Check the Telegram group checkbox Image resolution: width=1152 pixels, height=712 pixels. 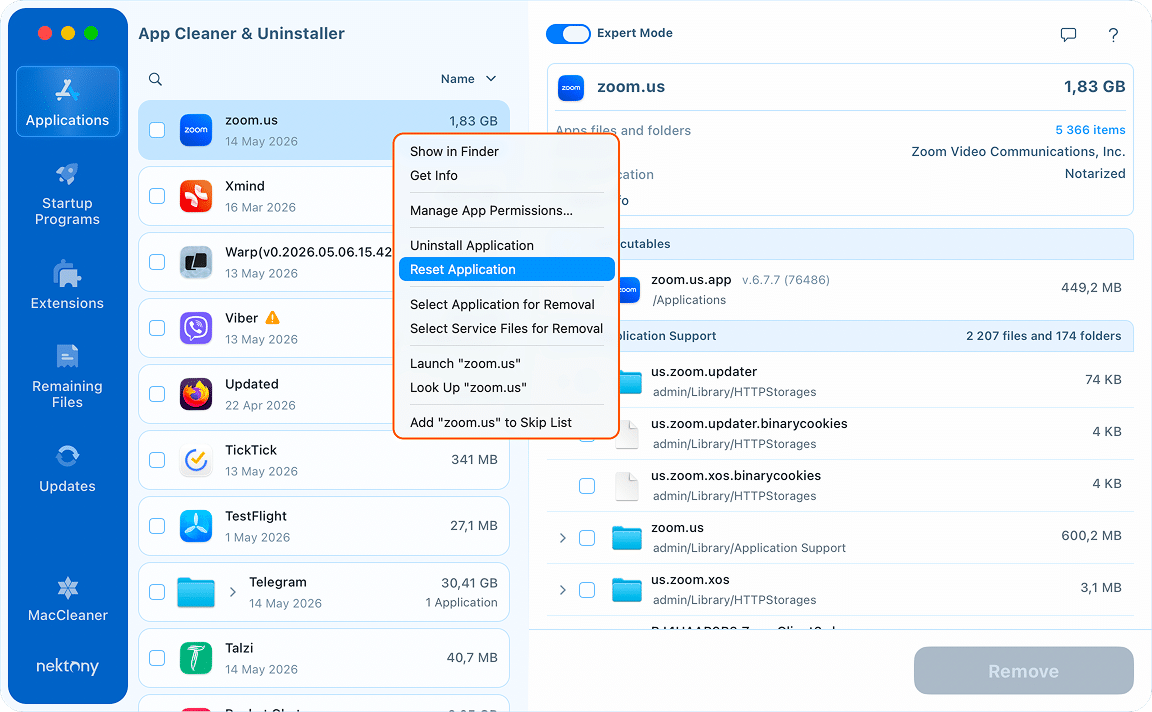click(x=157, y=592)
